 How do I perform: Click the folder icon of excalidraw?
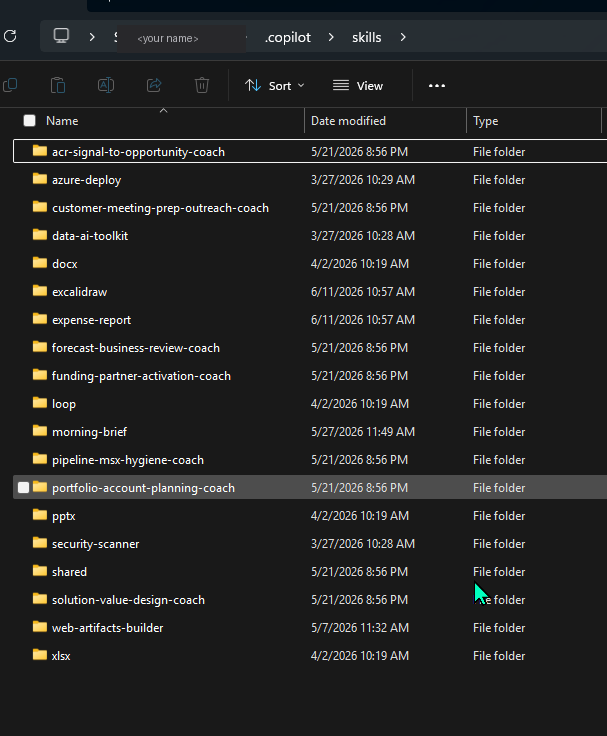tap(40, 291)
